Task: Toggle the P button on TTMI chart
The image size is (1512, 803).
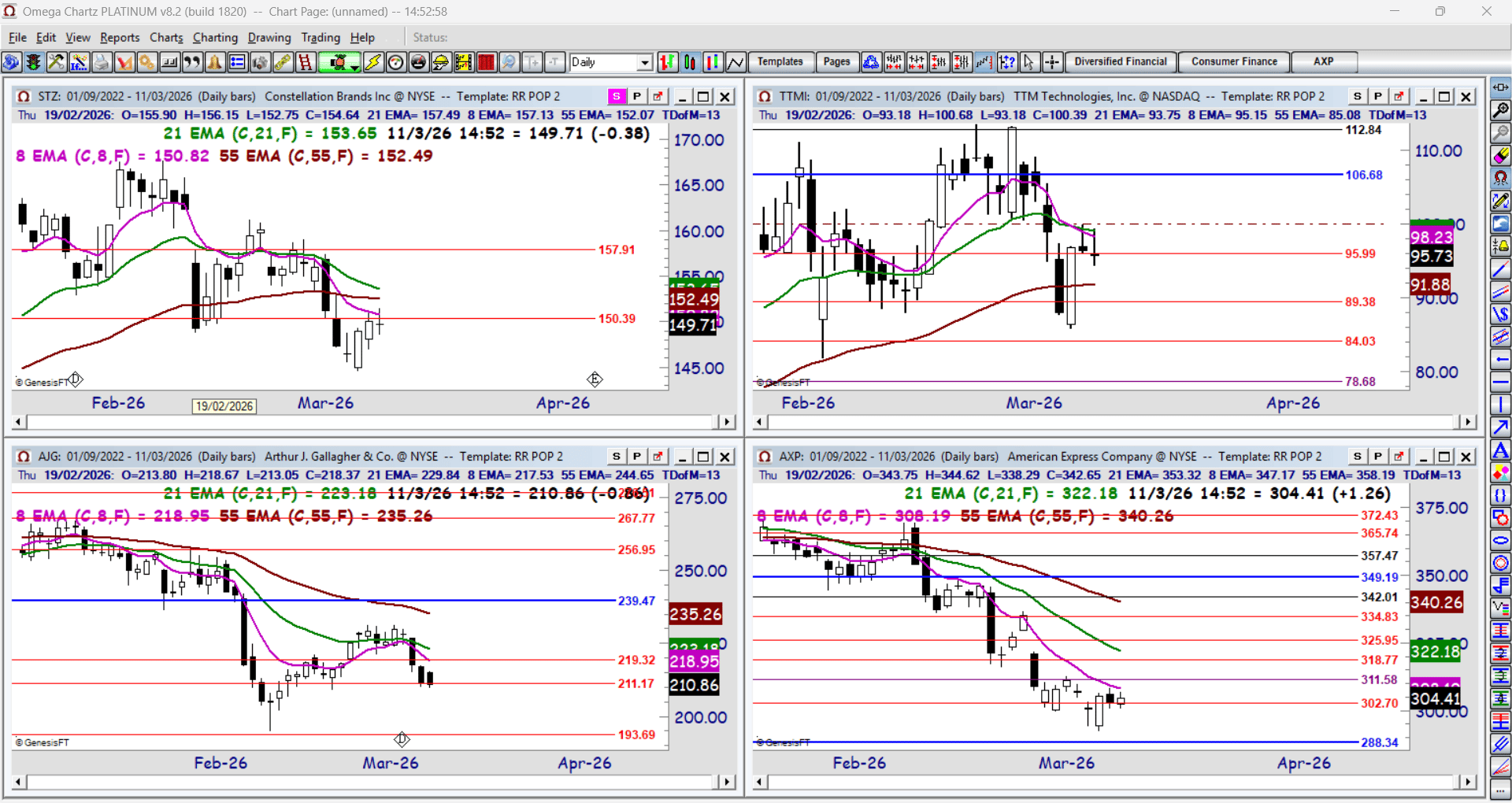Action: click(1378, 96)
